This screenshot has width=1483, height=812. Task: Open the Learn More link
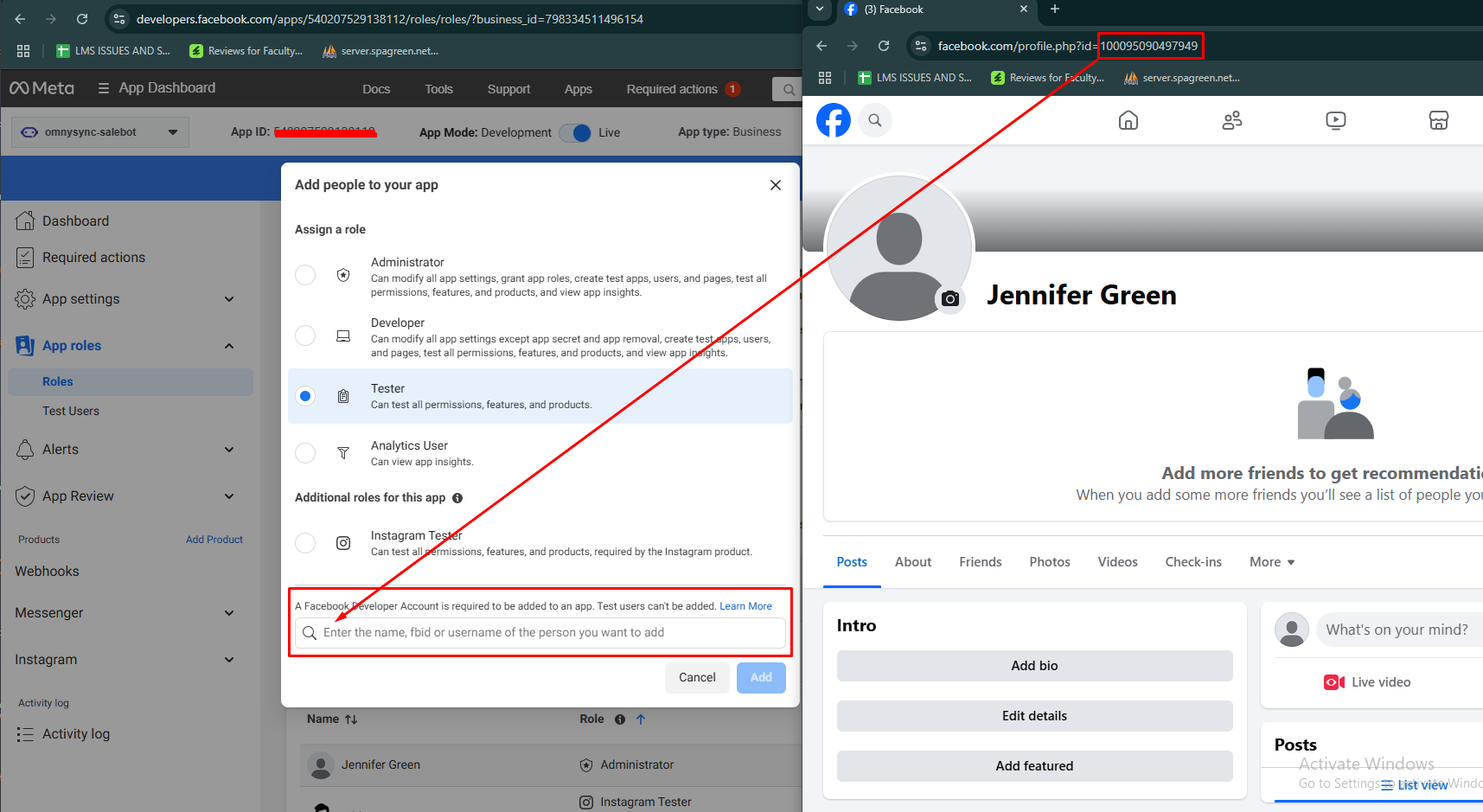coord(745,606)
